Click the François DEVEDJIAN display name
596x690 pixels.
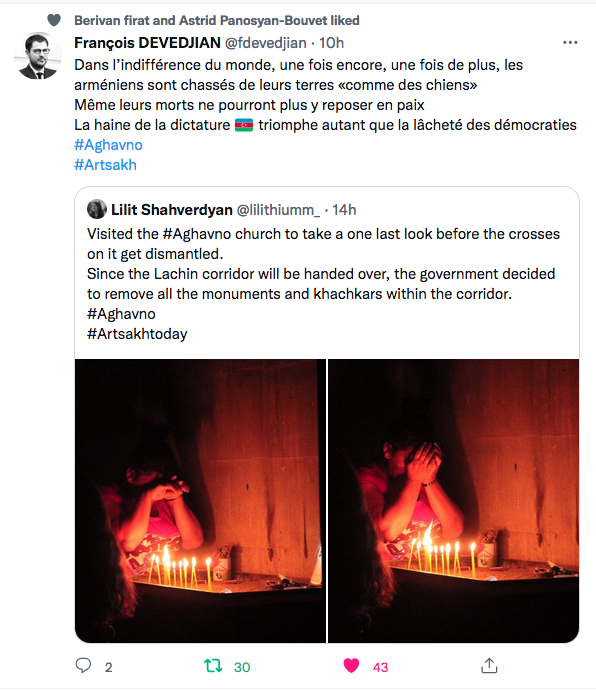147,43
